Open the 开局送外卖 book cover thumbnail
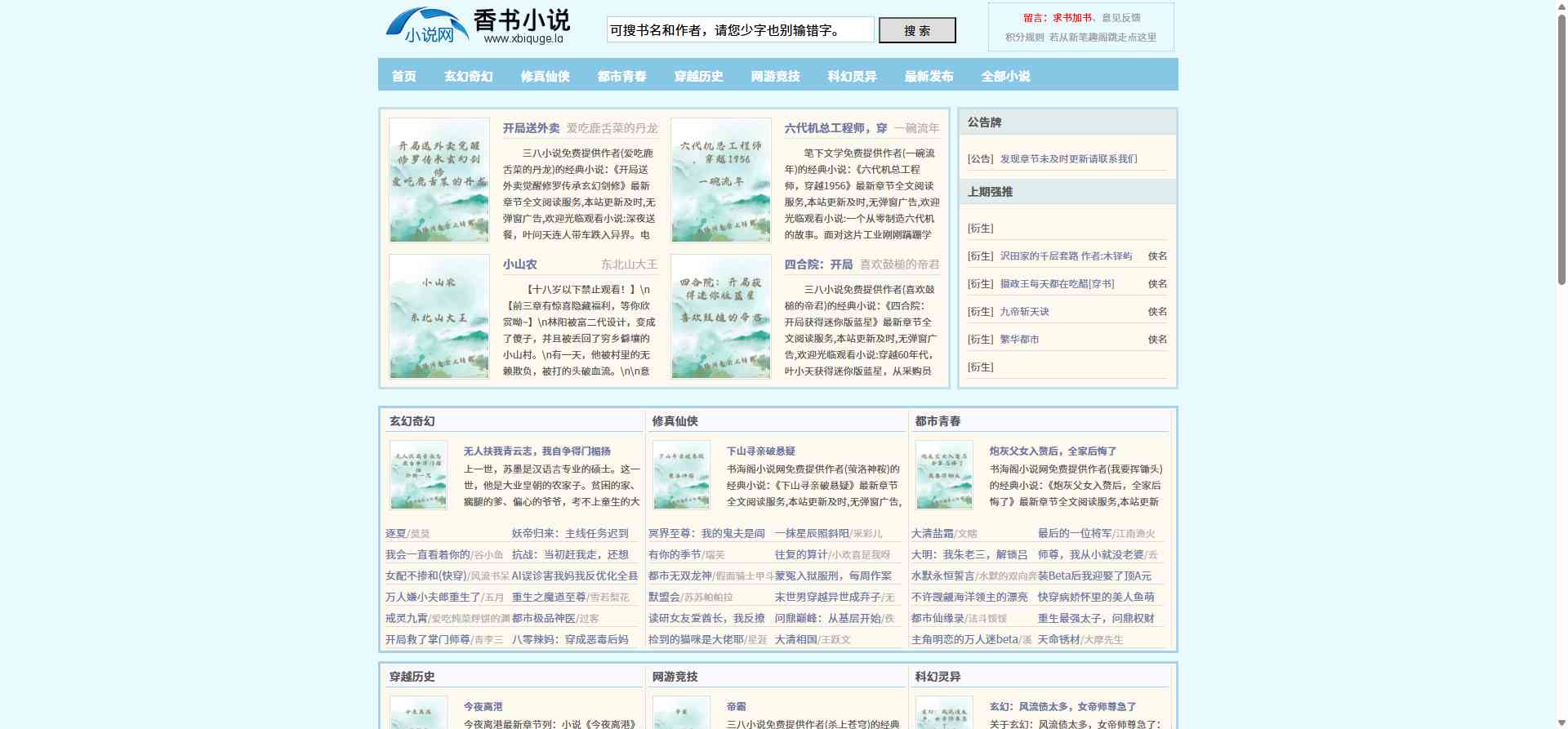 [x=439, y=180]
